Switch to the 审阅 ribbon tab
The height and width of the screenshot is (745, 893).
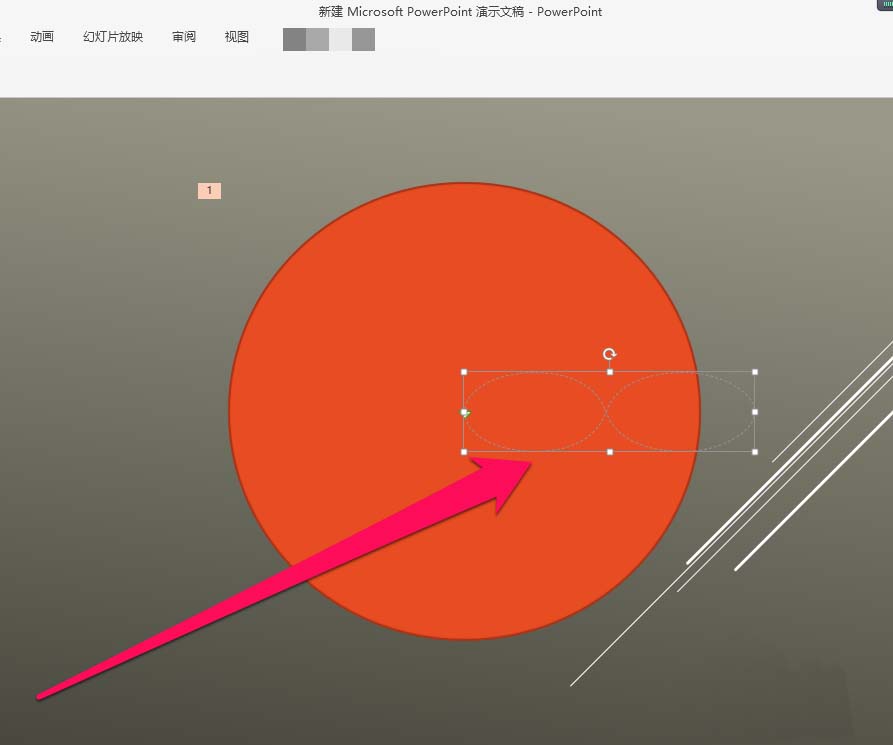tap(184, 37)
